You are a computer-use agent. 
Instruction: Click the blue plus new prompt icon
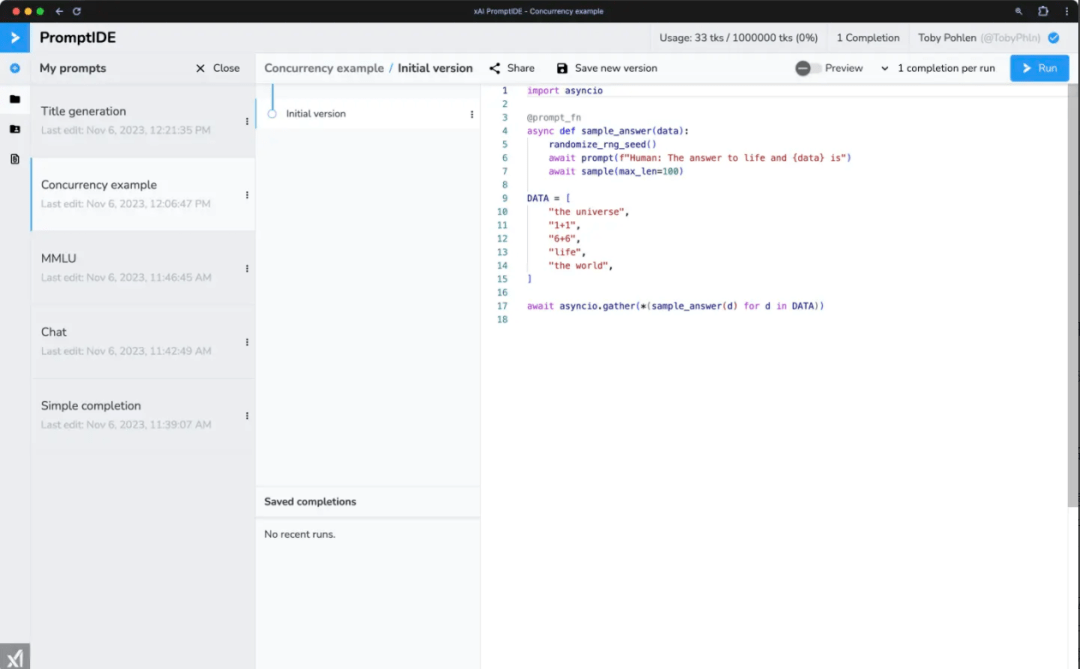[x=15, y=69]
